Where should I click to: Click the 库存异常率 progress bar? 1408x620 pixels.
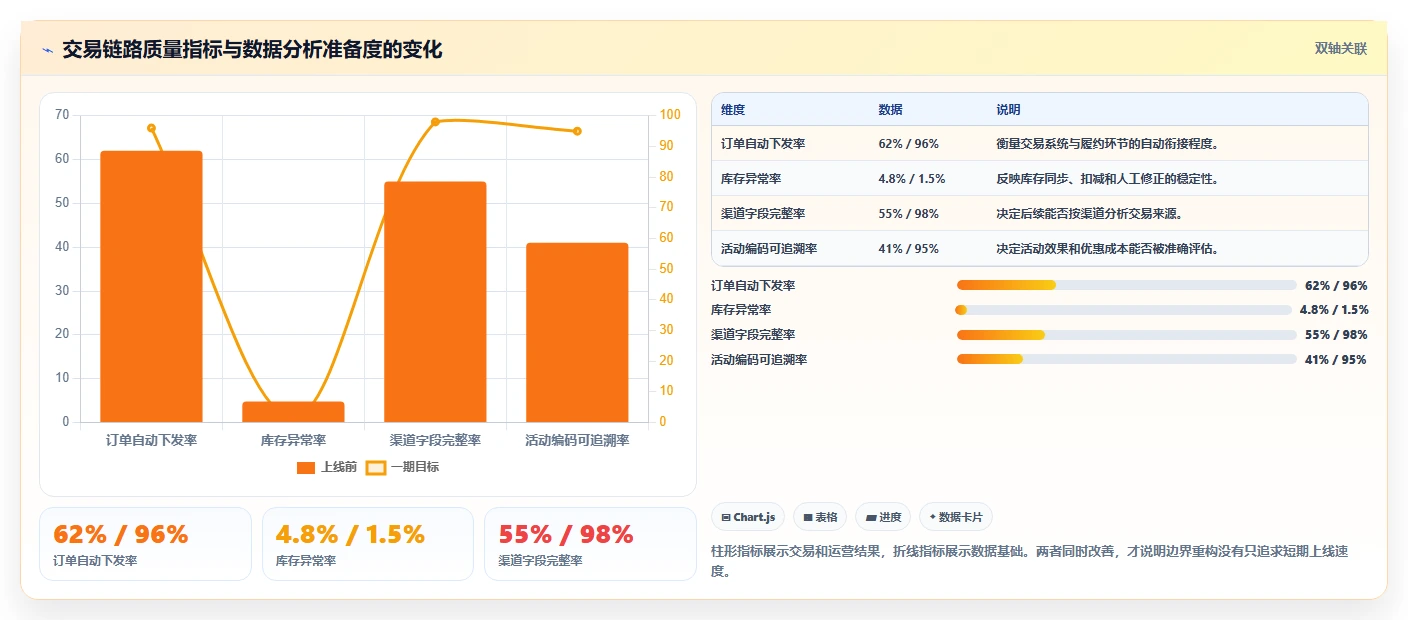click(x=1124, y=310)
